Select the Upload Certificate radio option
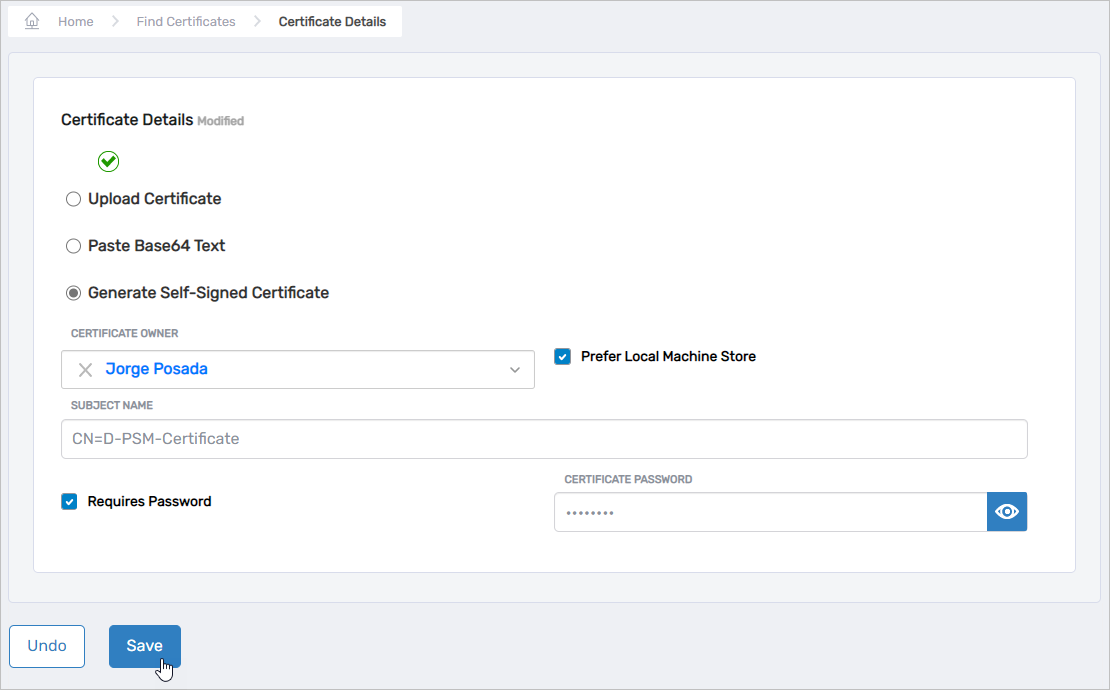 (x=73, y=199)
